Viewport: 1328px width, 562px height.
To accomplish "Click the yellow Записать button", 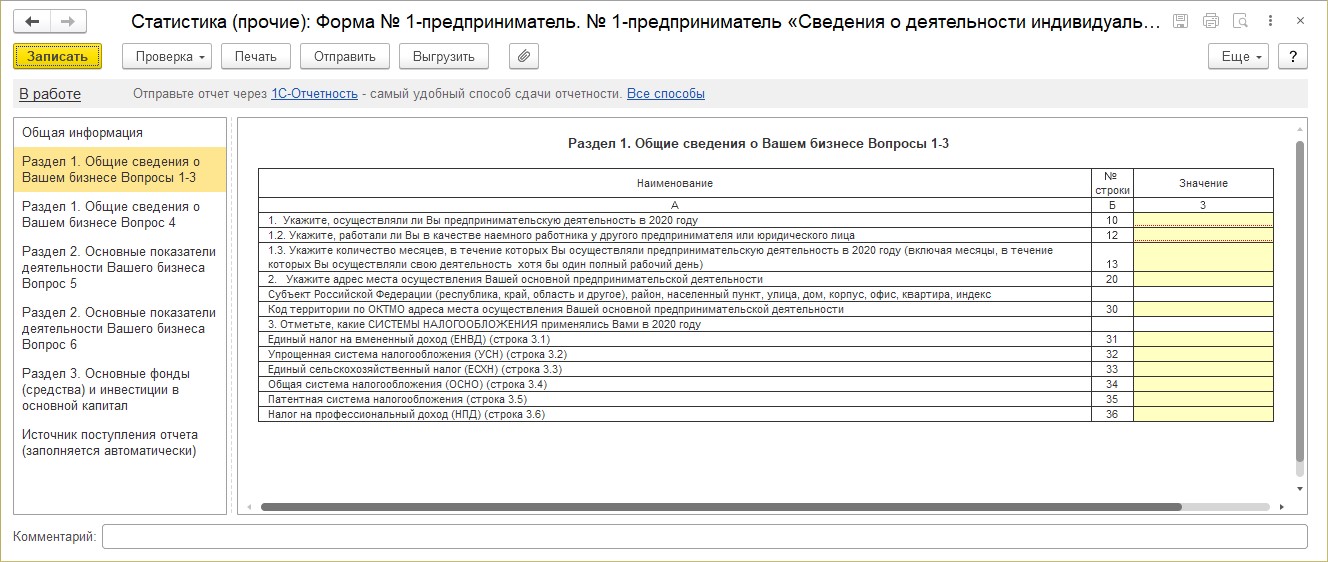I will (x=58, y=57).
